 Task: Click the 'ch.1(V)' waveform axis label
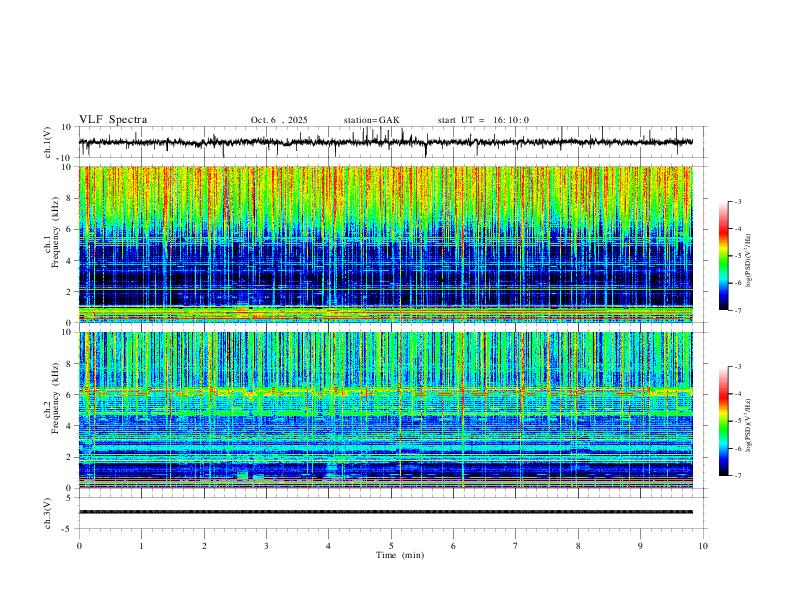[48, 142]
